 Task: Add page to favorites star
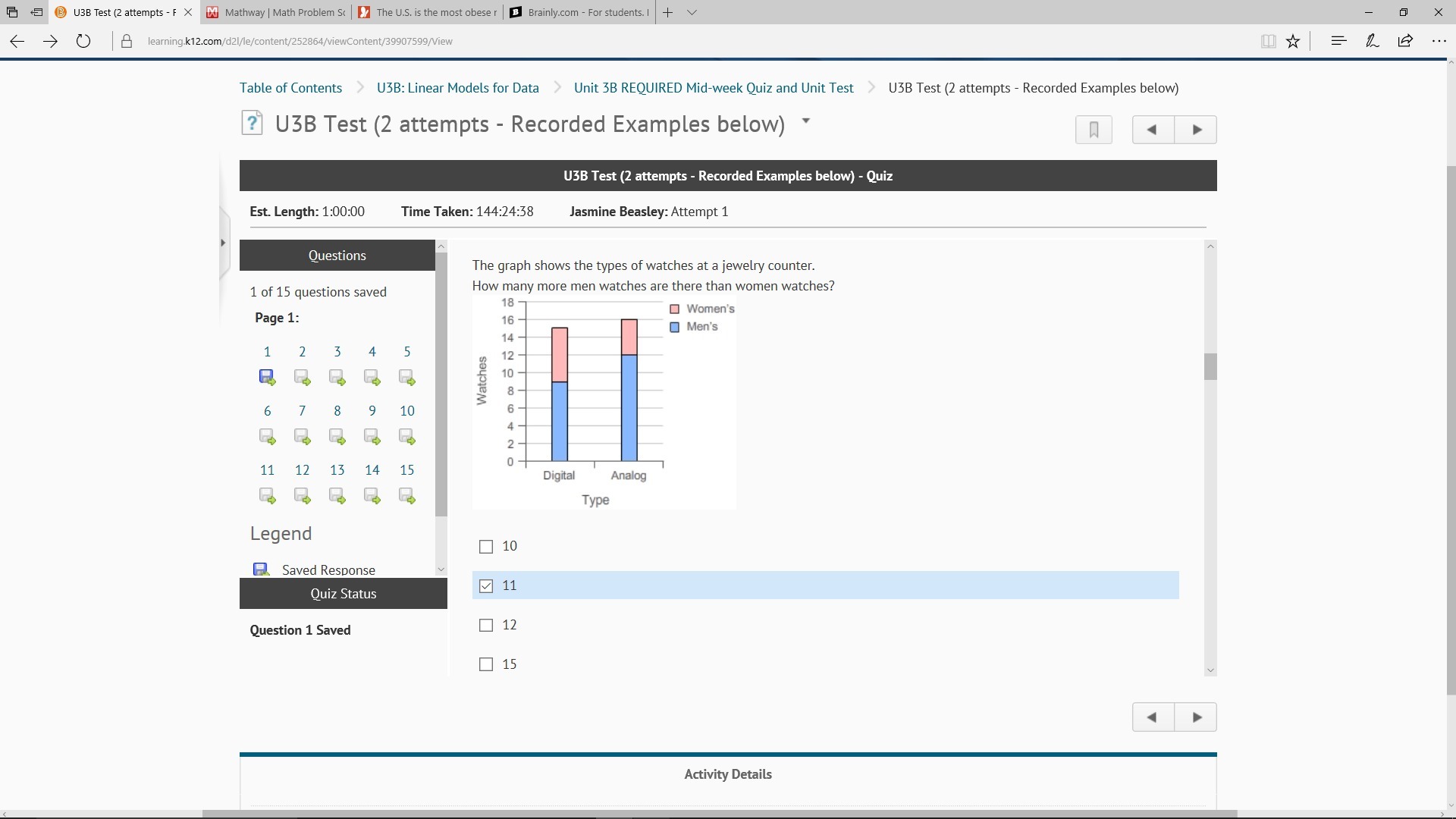[x=1294, y=42]
